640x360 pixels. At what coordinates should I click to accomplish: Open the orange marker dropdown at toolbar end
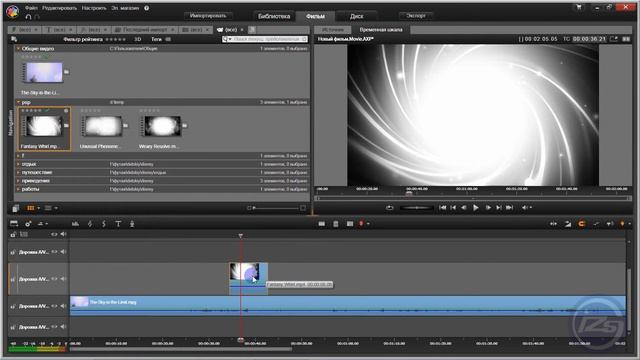pos(629,224)
